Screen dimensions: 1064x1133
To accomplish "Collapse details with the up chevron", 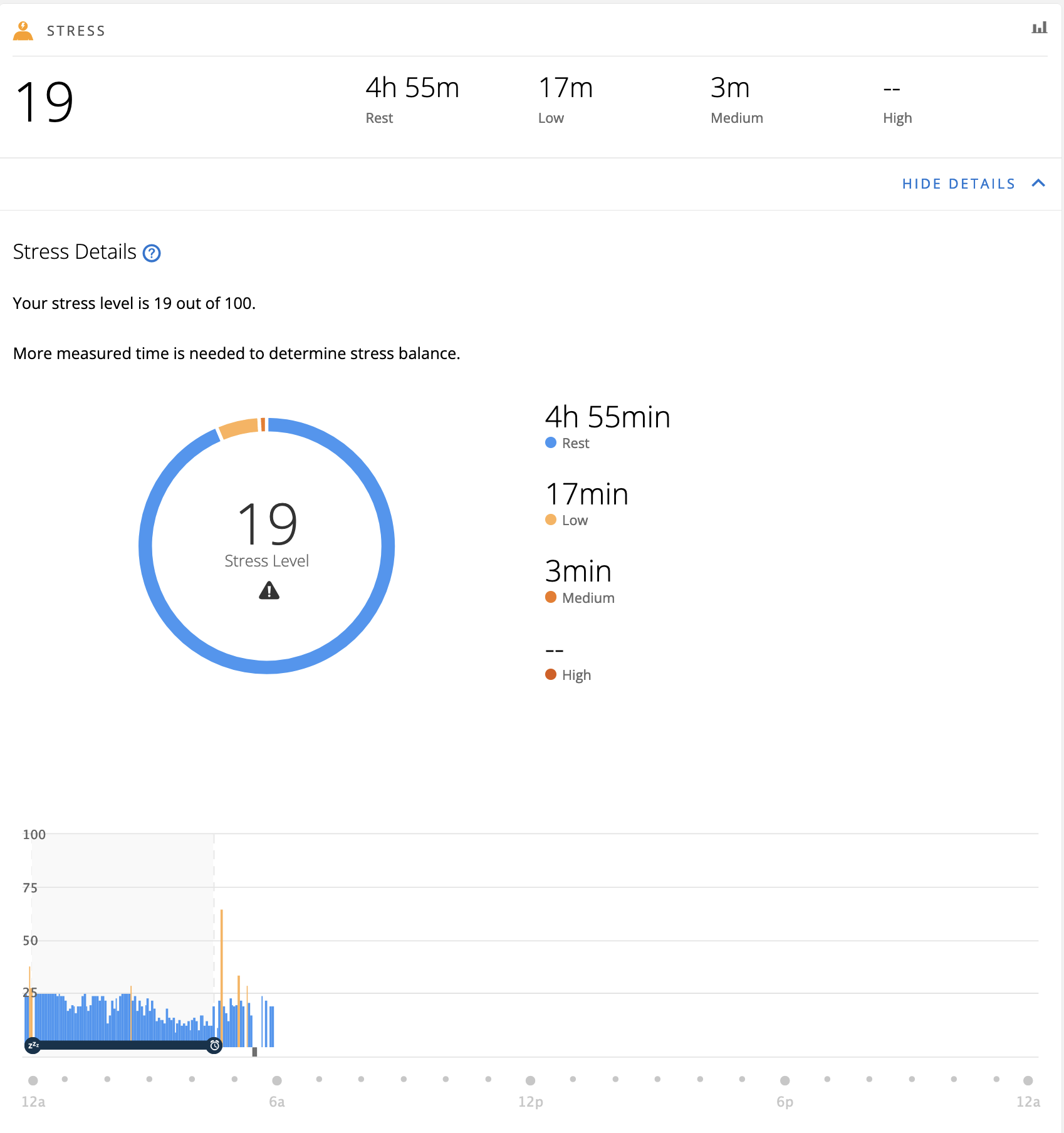I will 1038,183.
